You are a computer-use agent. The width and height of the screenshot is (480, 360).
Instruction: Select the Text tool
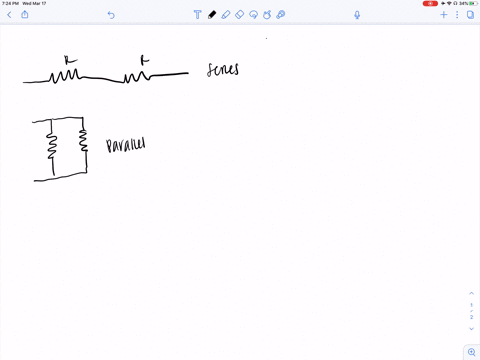(x=197, y=15)
